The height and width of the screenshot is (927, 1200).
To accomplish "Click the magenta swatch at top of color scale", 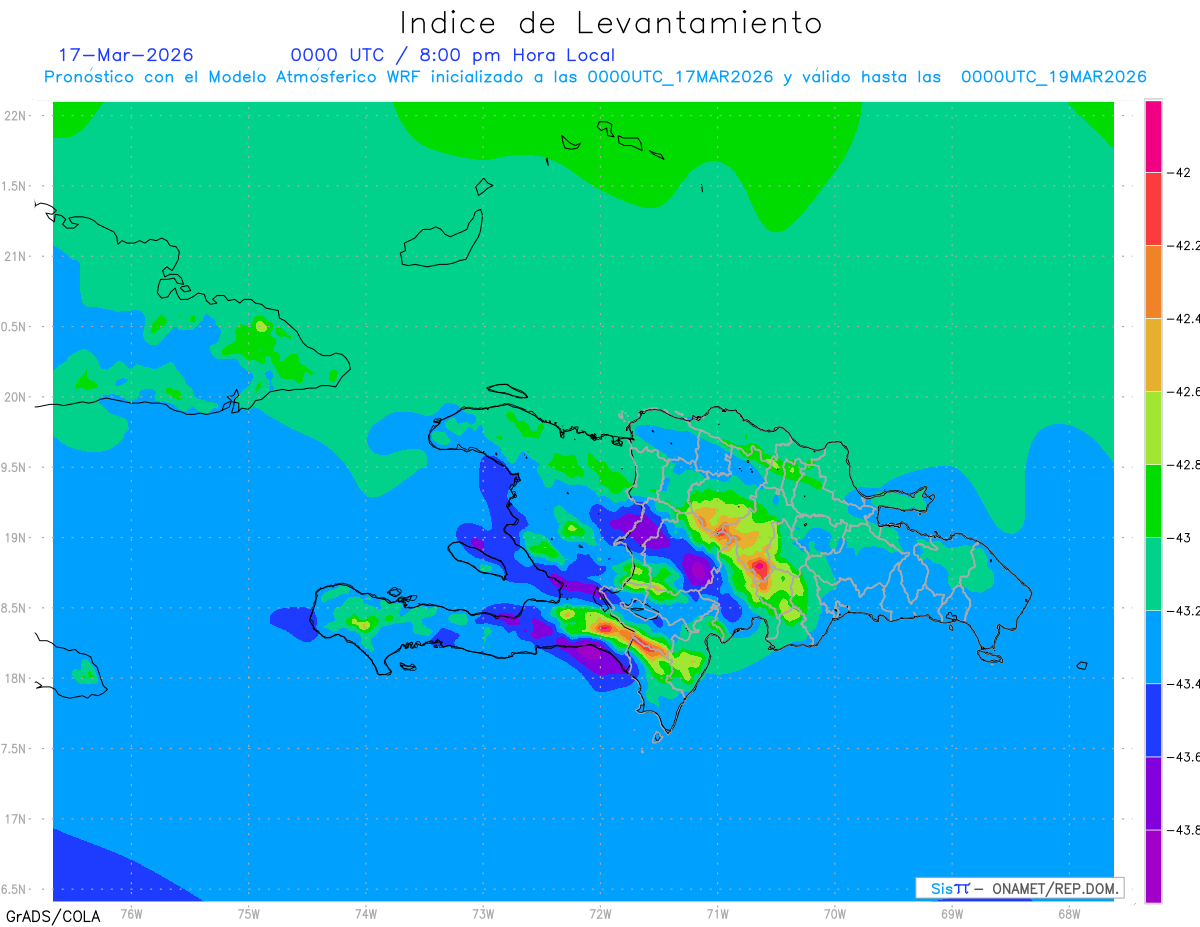I will (1153, 136).
